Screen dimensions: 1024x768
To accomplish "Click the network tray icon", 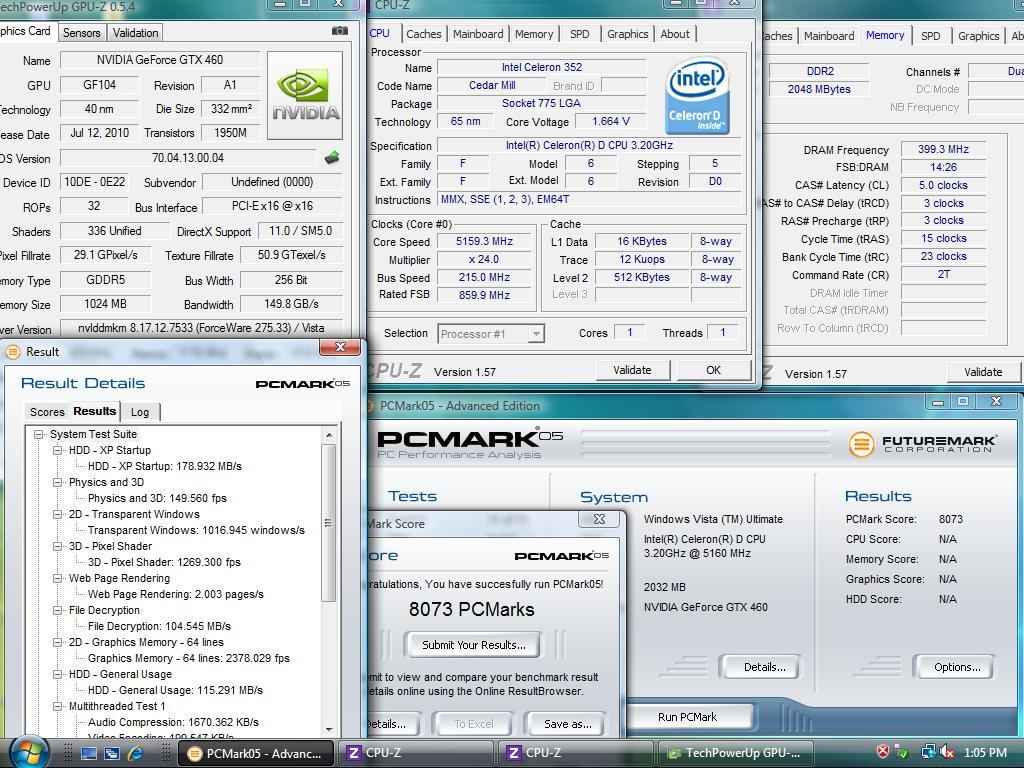I will tap(928, 752).
